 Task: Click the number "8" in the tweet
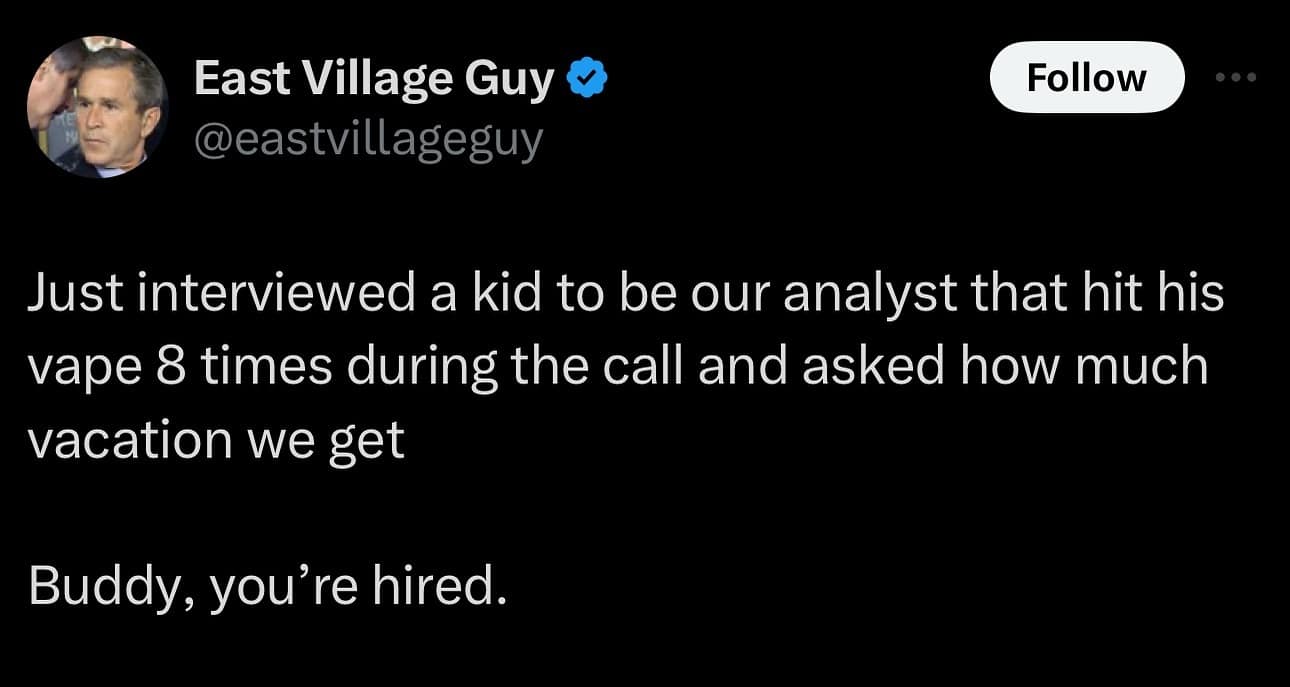167,368
